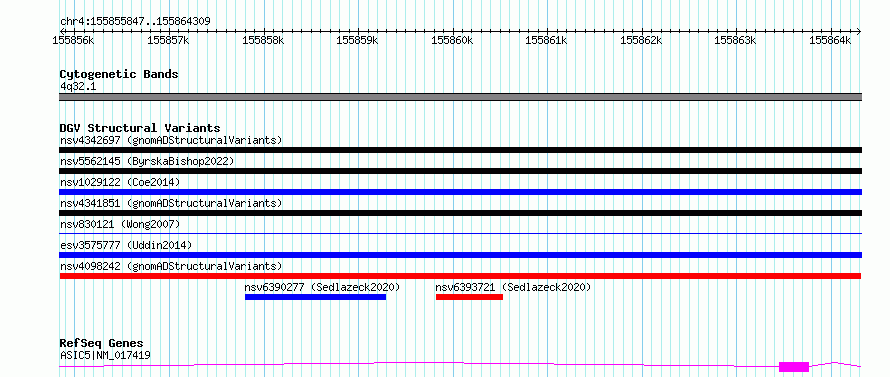Image resolution: width=890 pixels, height=377 pixels.
Task: Open the ASIC5|NM_017419 gene label
Action: click(x=105, y=355)
